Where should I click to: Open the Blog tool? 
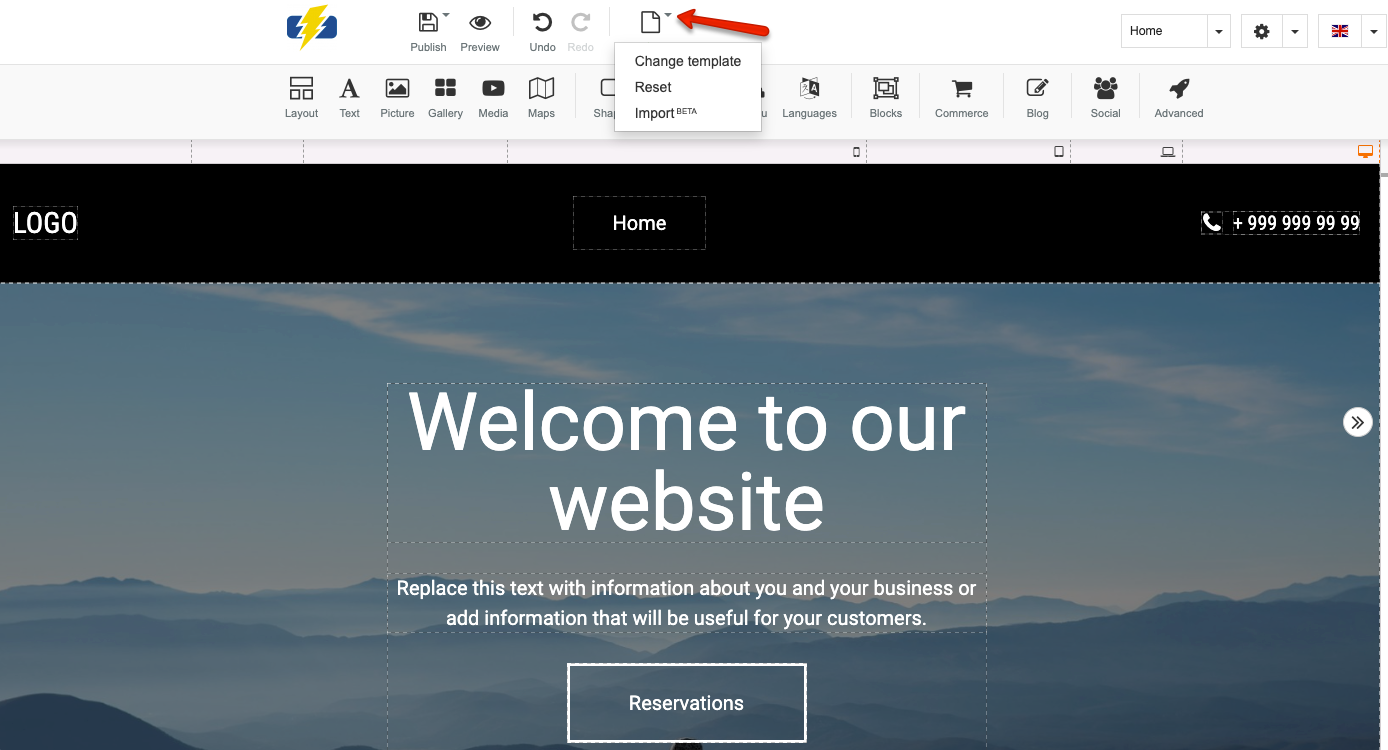pyautogui.click(x=1037, y=97)
